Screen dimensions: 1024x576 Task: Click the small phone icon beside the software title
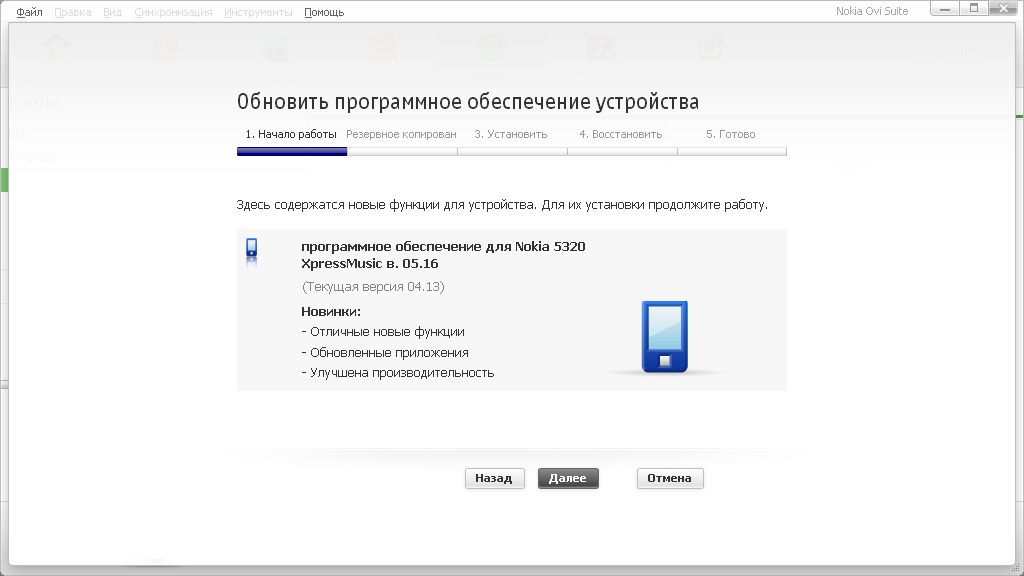pos(251,251)
